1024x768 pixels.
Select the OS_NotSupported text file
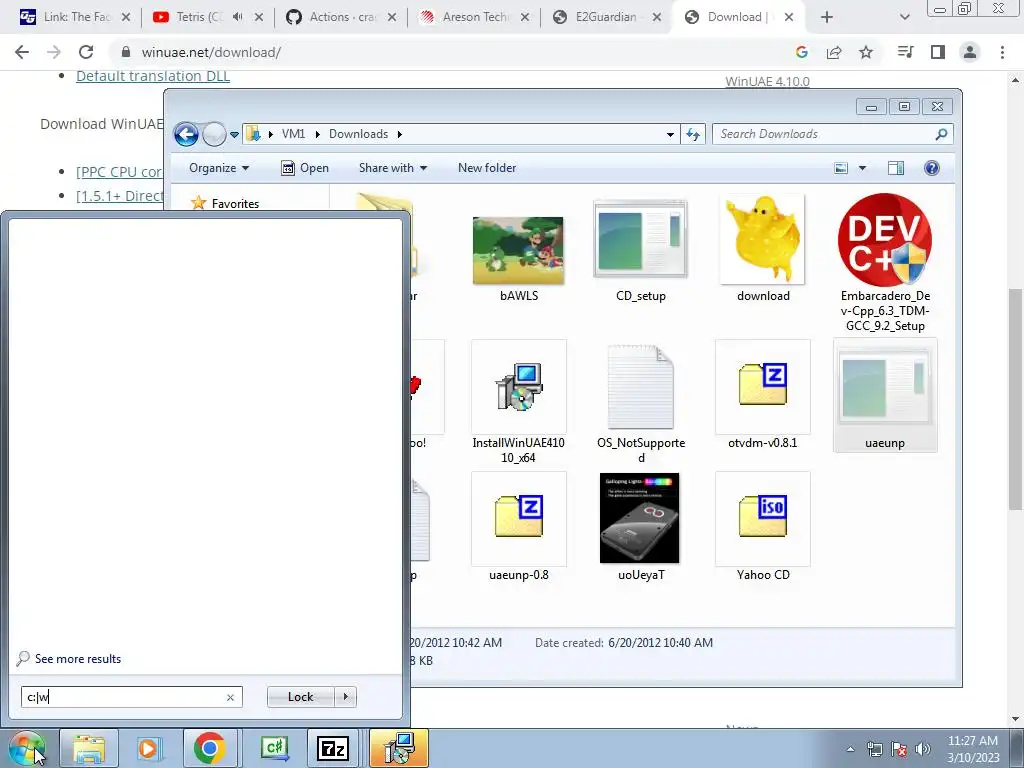click(641, 387)
